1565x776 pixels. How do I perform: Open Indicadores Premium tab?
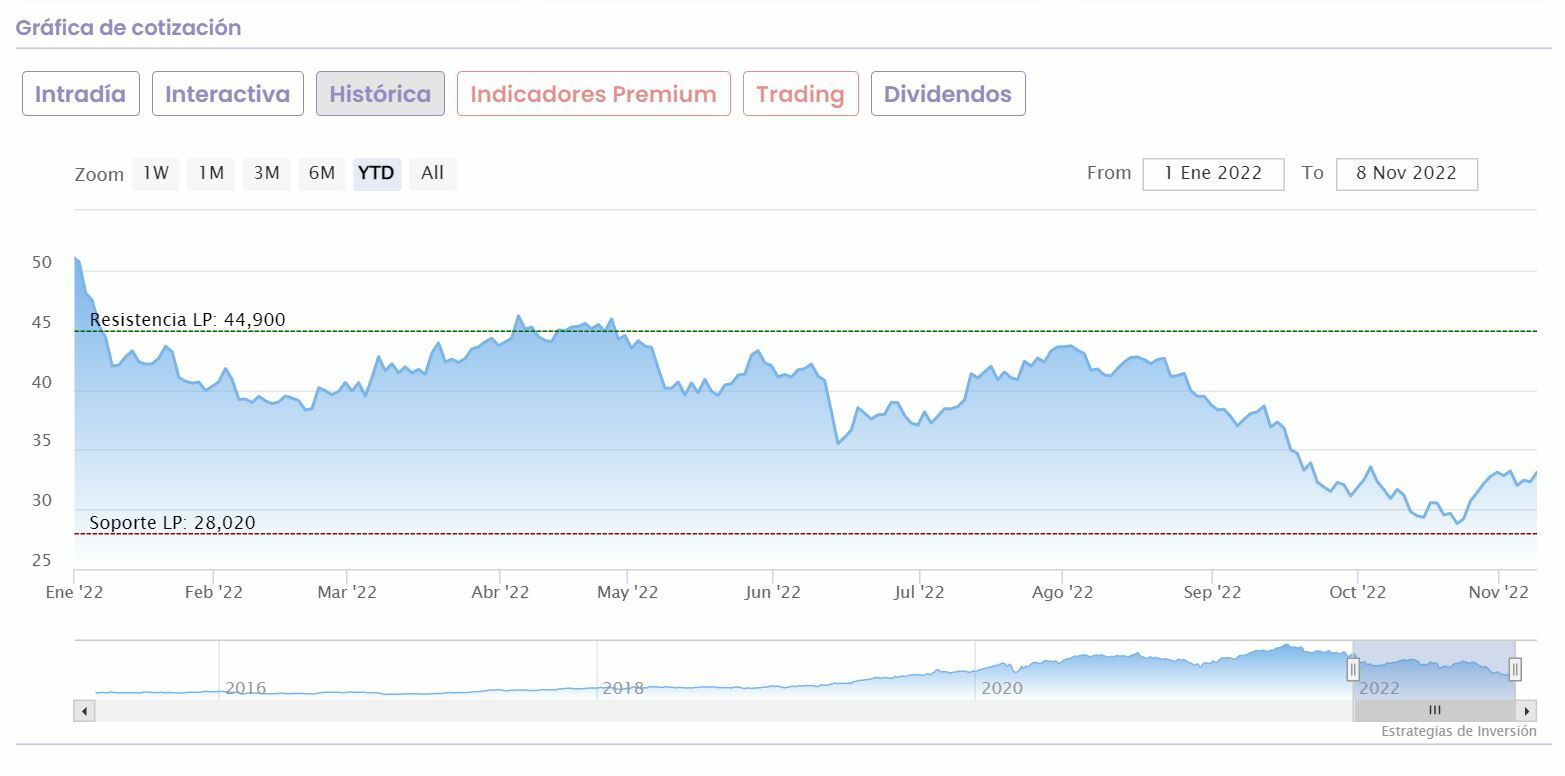(x=593, y=94)
